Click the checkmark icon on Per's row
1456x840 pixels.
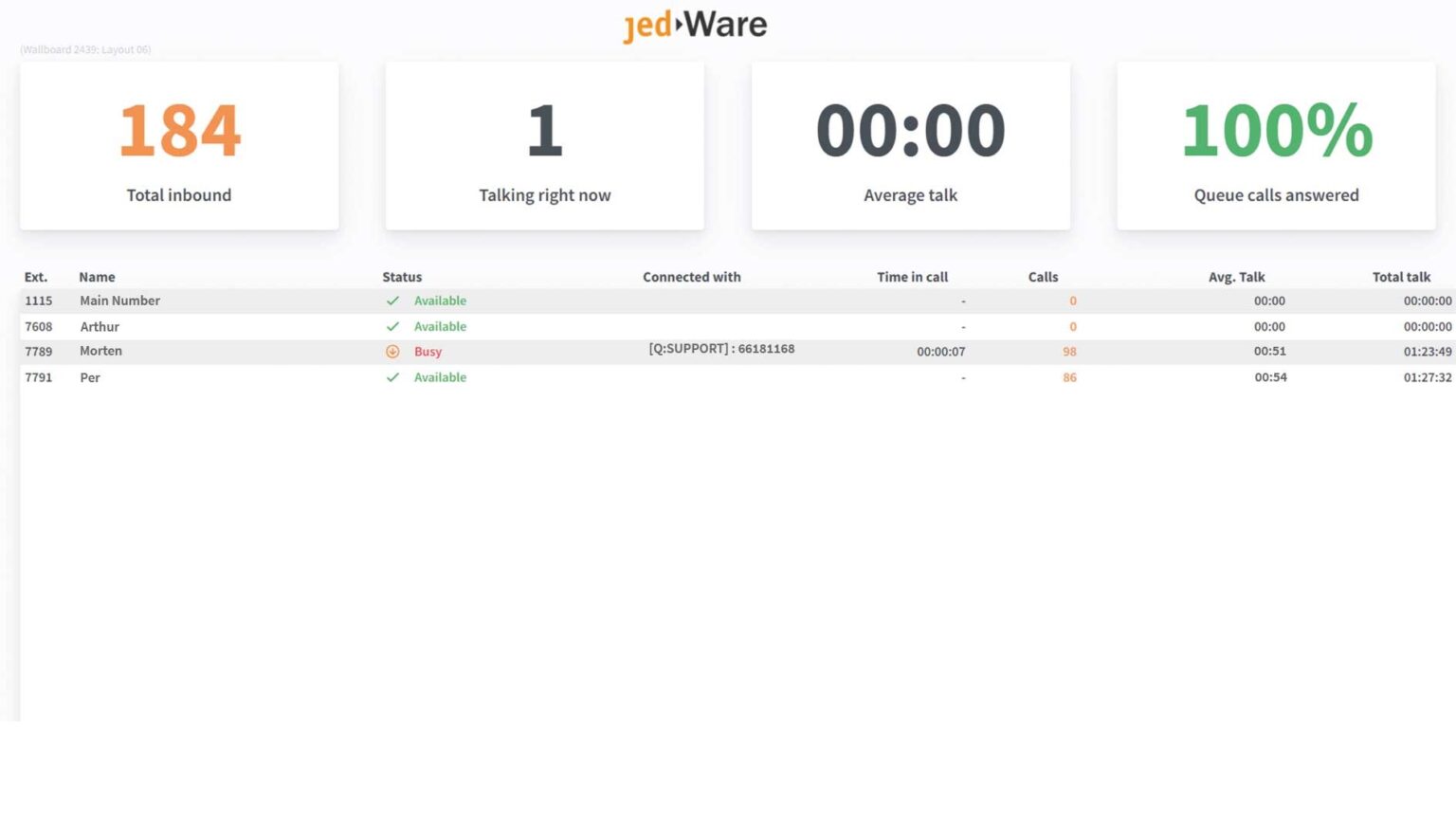[392, 377]
